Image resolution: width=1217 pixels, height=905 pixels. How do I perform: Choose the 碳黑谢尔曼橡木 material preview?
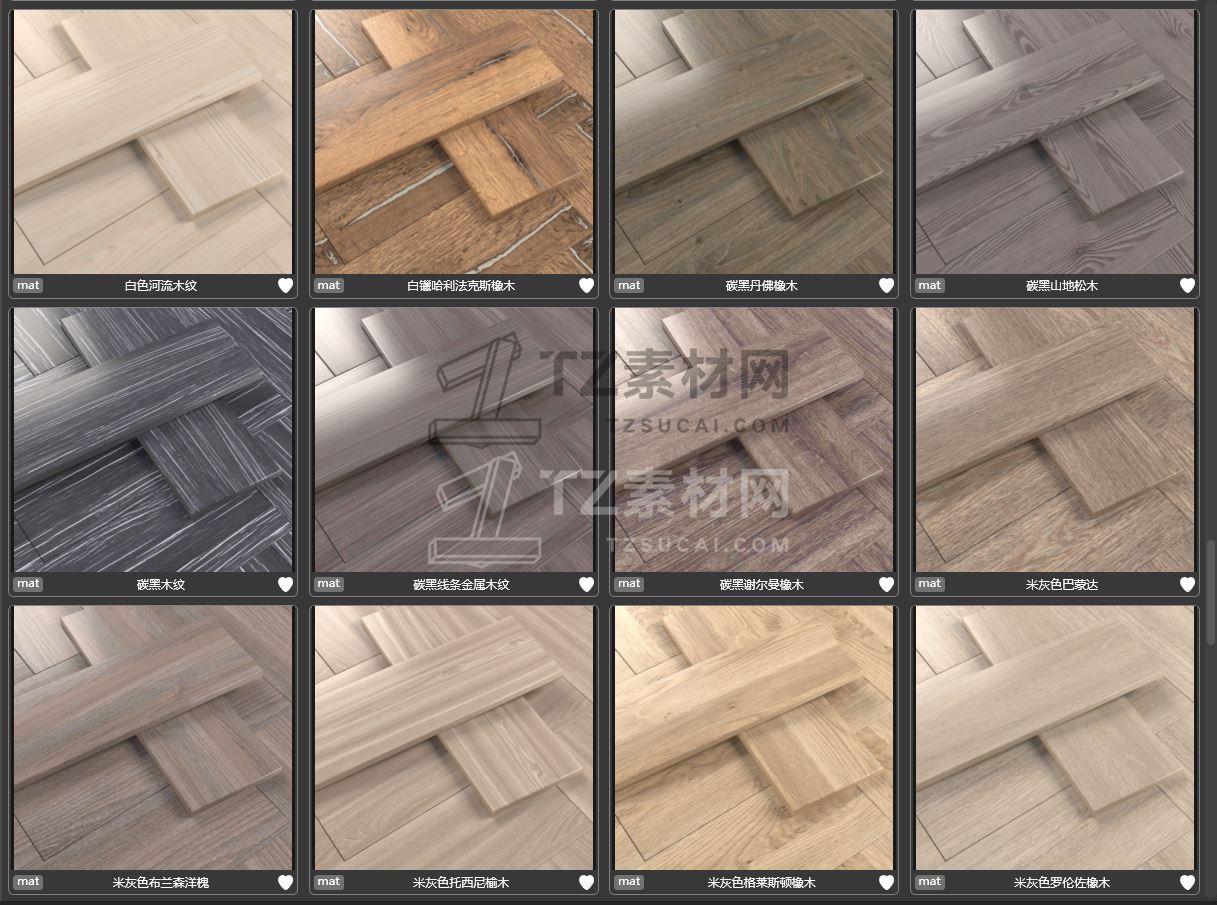(x=754, y=440)
